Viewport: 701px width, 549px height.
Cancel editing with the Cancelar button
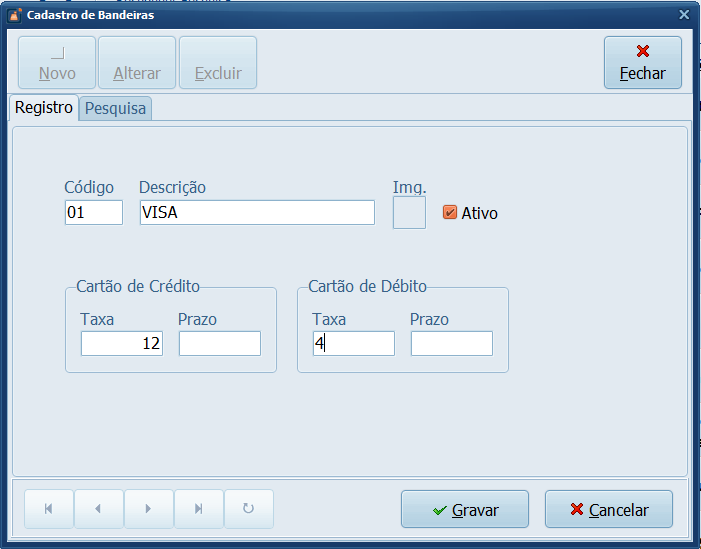[x=608, y=509]
